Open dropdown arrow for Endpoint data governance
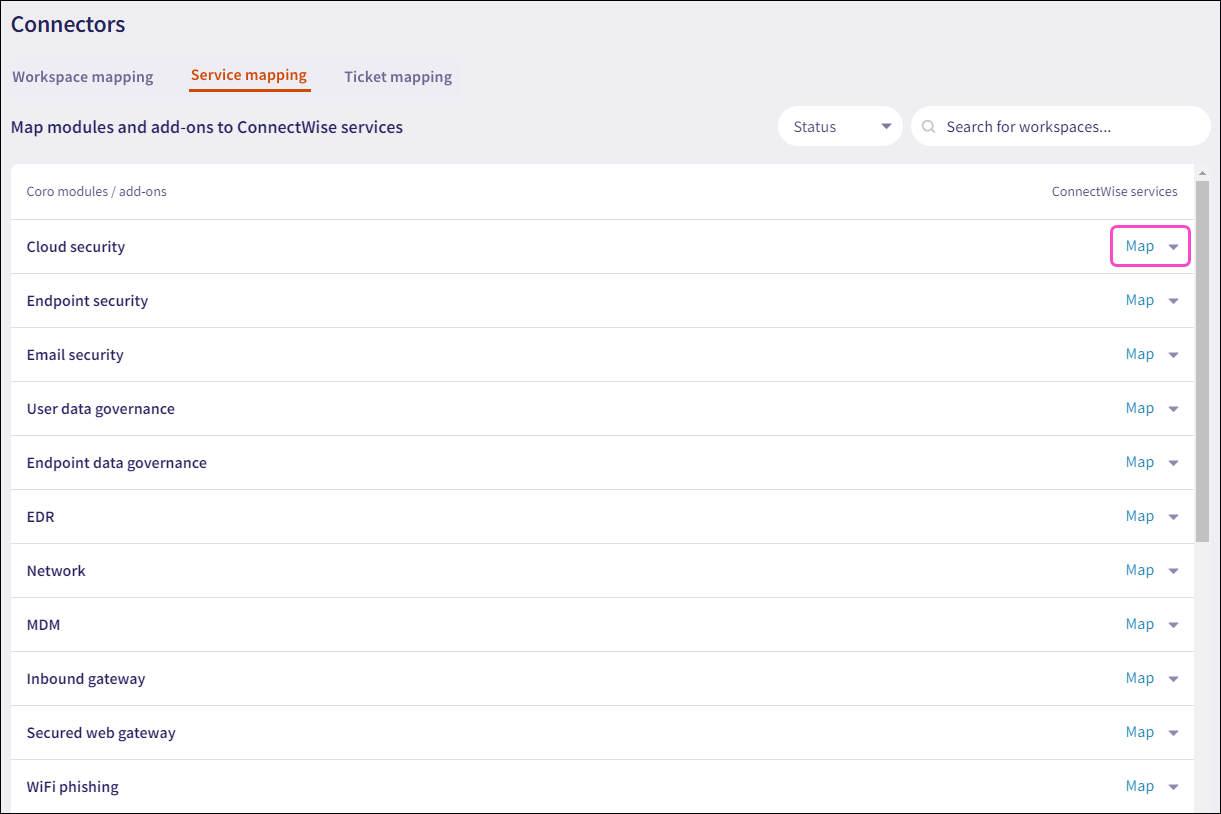This screenshot has height=814, width=1221. 1174,463
